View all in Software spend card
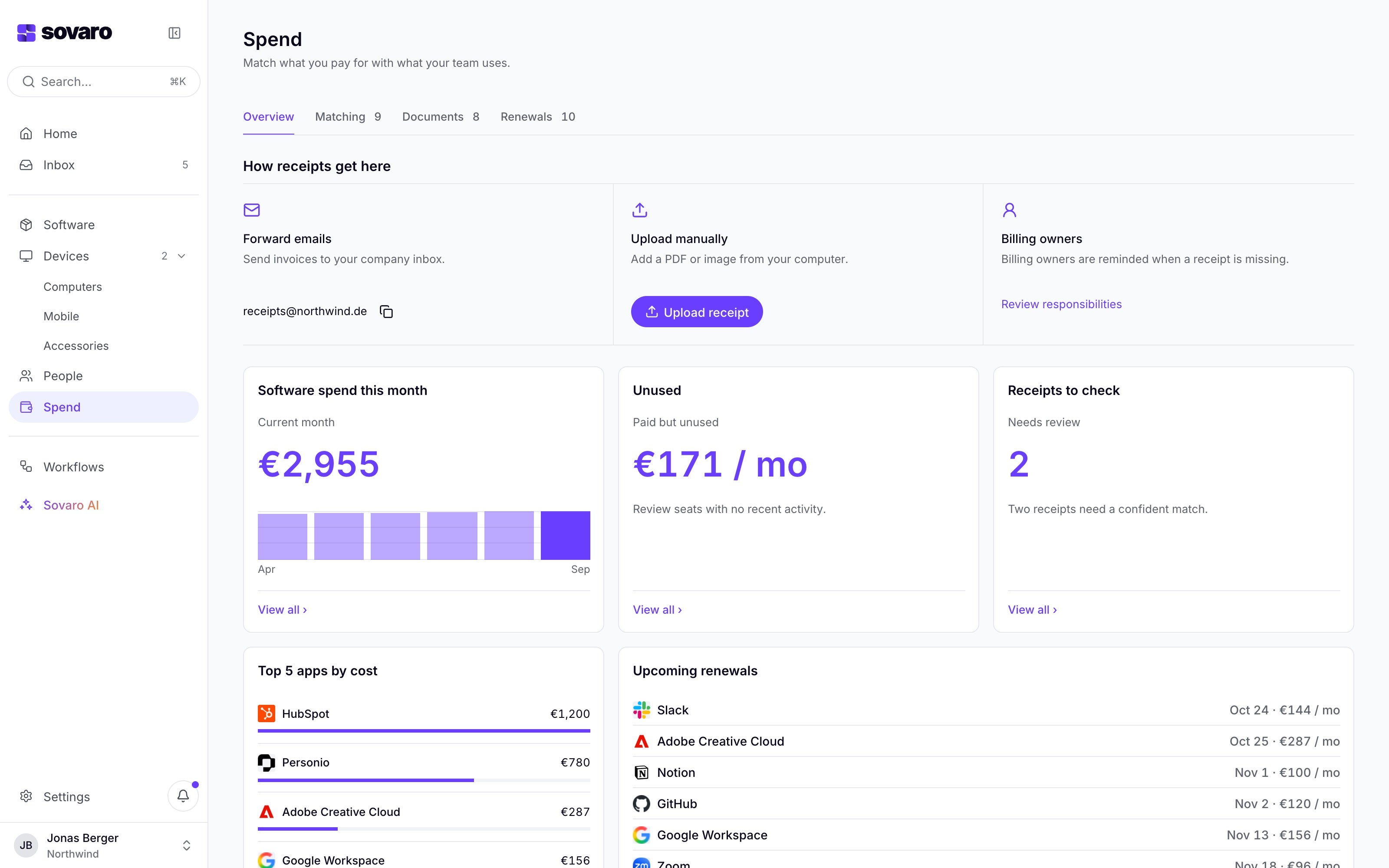 click(283, 610)
